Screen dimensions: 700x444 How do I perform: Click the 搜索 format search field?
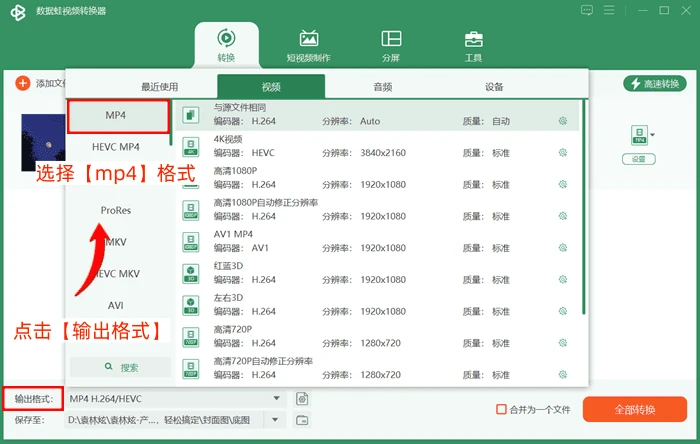pos(121,367)
